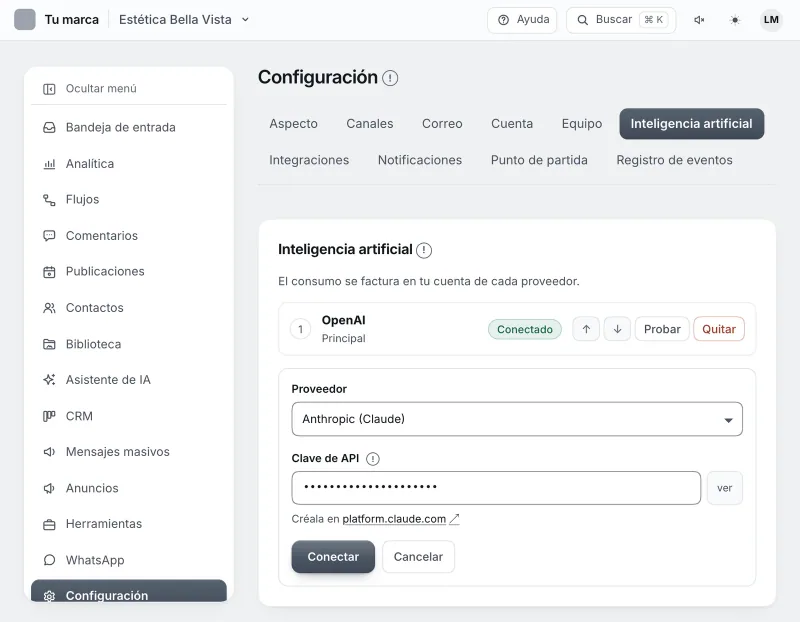The image size is (800, 622).
Task: Open Bandeja de entrada inbox icon
Action: pos(49,128)
